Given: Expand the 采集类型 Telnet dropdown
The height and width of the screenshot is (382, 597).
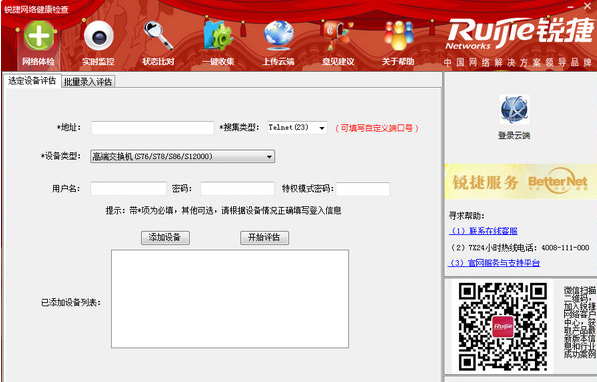Looking at the screenshot, I should coord(297,128).
